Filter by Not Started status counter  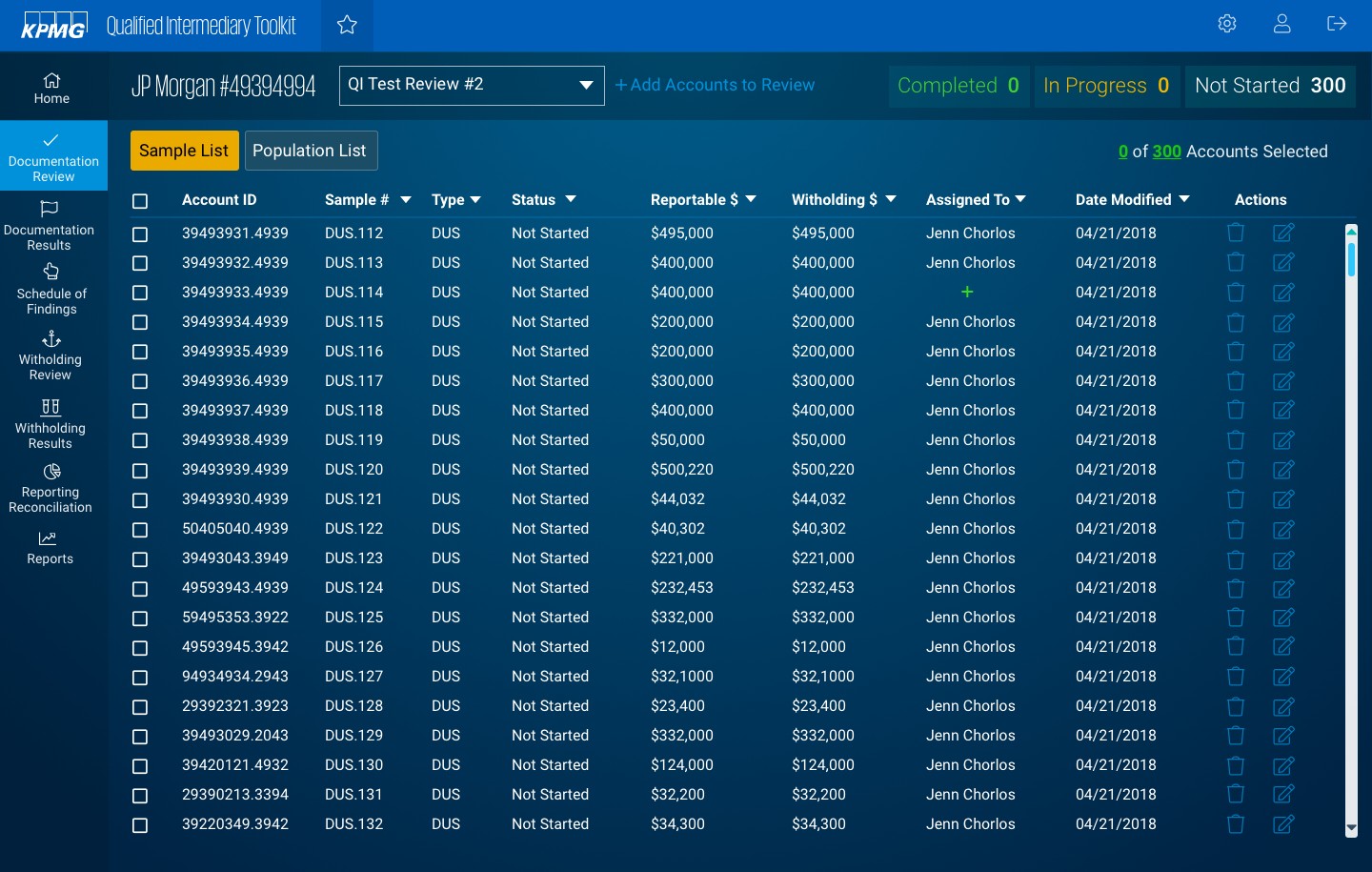[x=1270, y=86]
